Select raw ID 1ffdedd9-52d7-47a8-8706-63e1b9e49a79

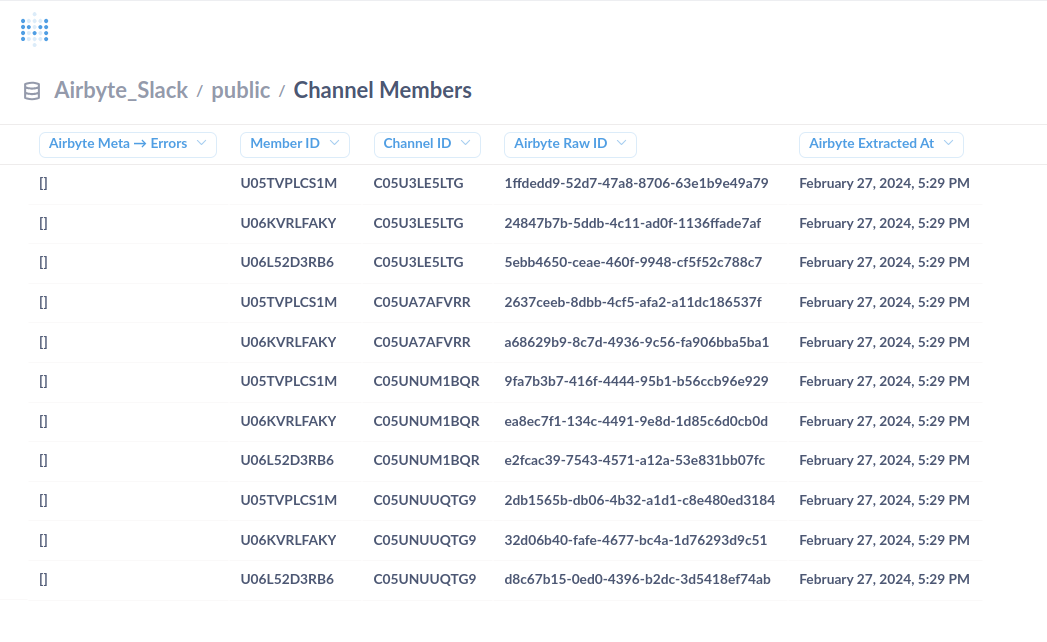click(636, 183)
